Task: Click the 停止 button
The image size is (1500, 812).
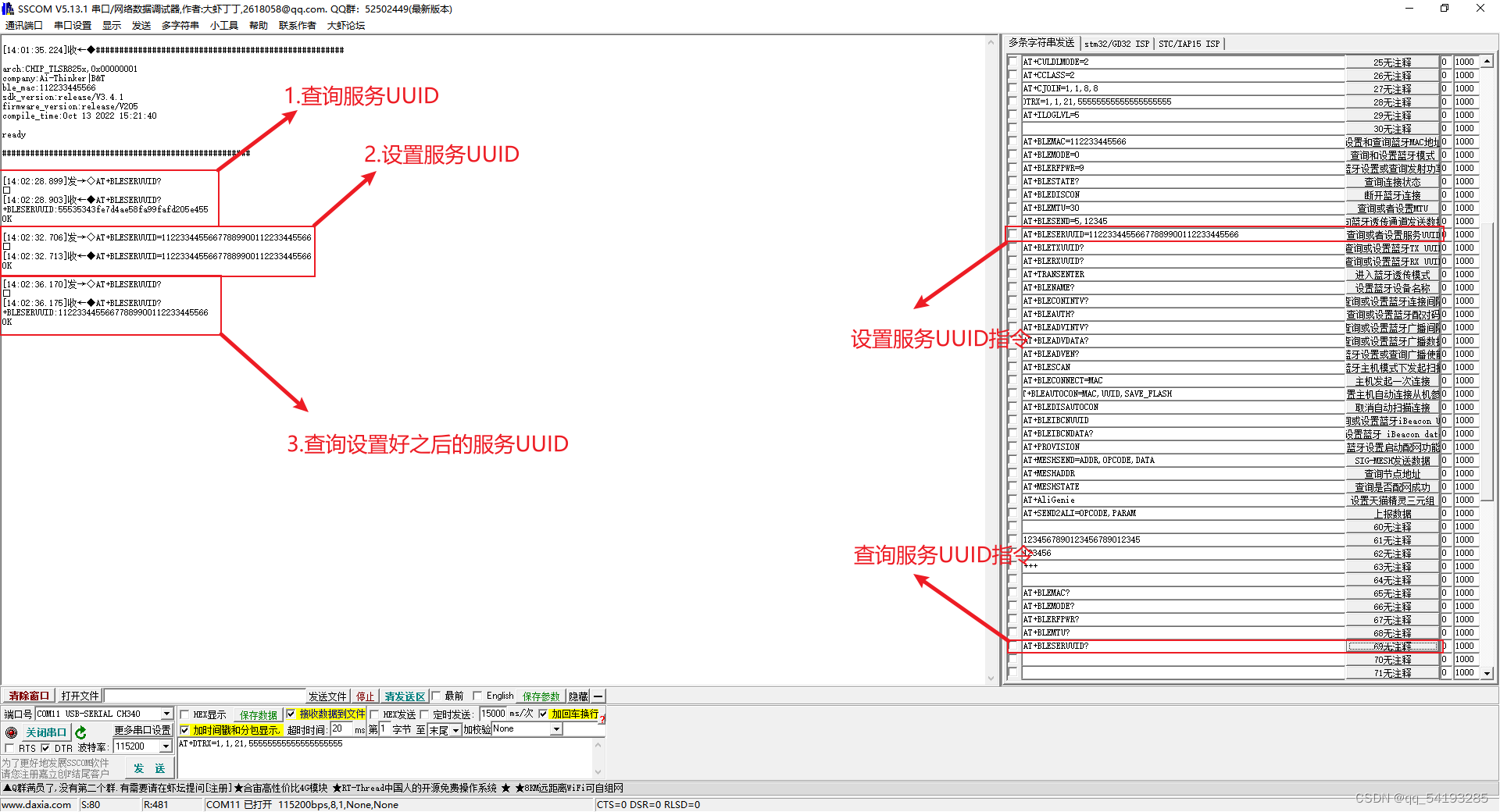Action: (365, 696)
